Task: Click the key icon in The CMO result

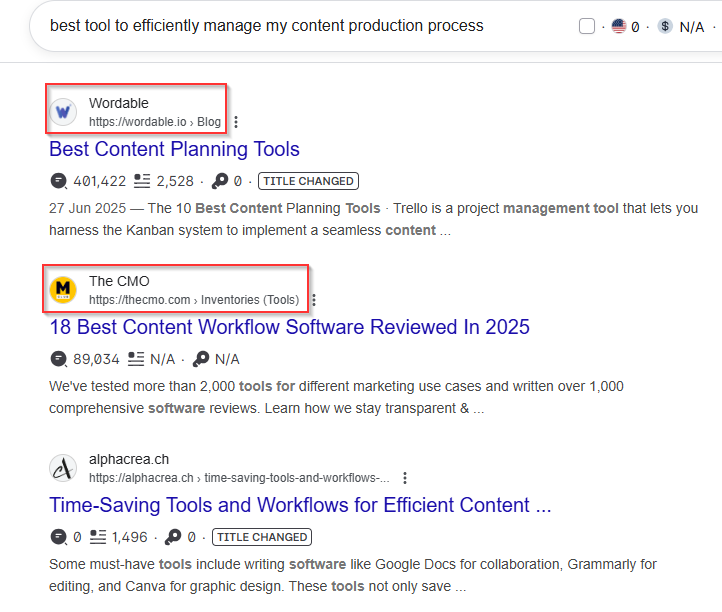Action: (201, 359)
